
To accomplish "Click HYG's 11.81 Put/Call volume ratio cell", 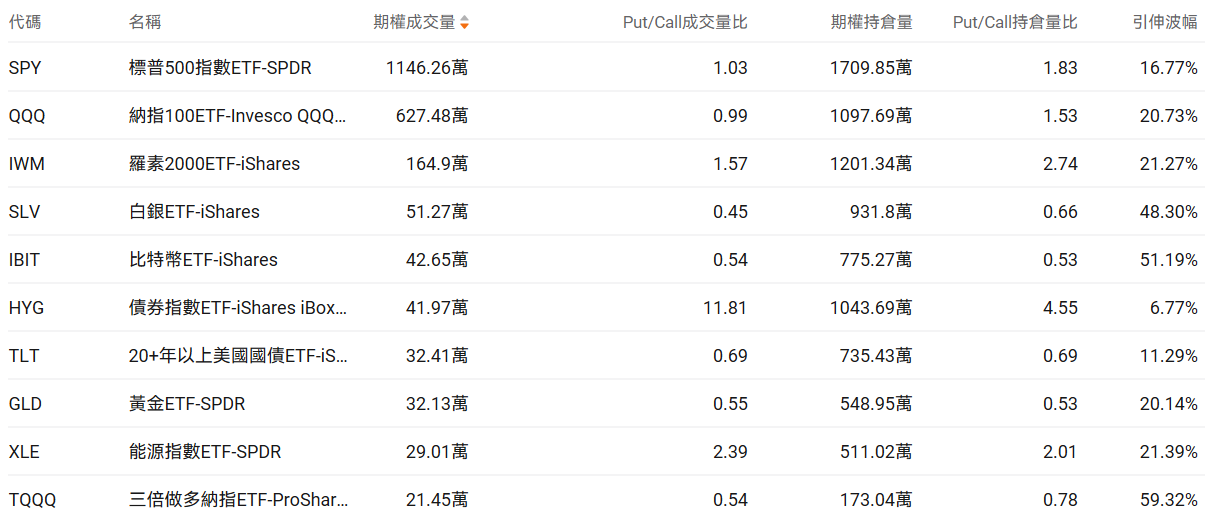I will [x=725, y=308].
